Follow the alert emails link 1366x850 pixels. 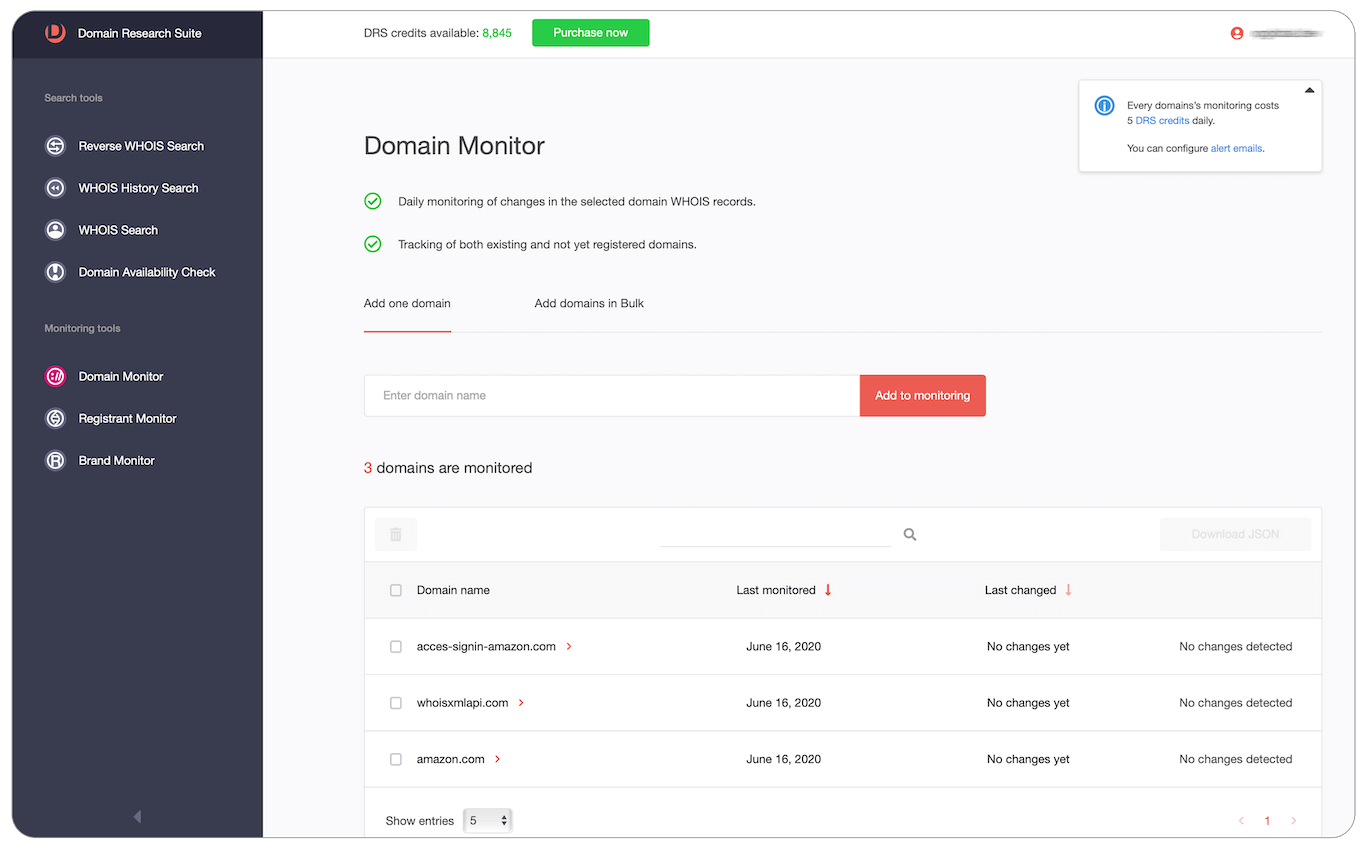coord(1237,149)
